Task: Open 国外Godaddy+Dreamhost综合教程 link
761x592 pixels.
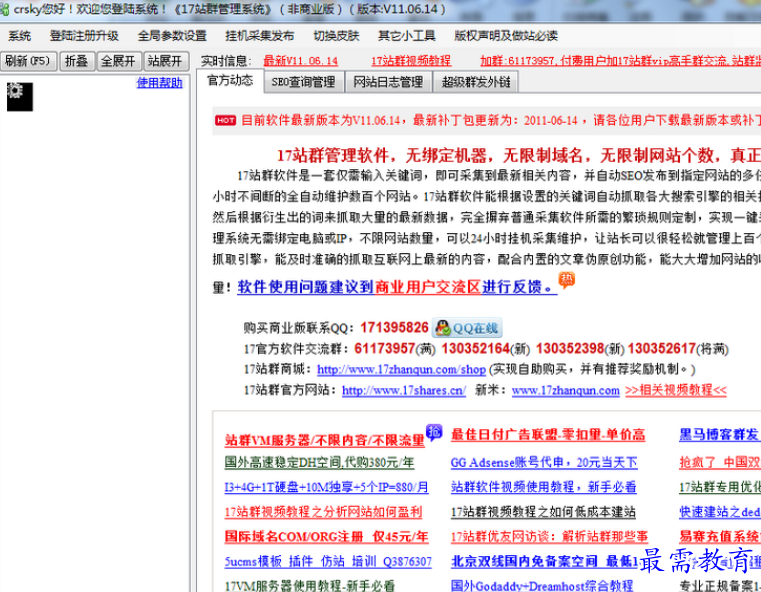Action: [542, 586]
